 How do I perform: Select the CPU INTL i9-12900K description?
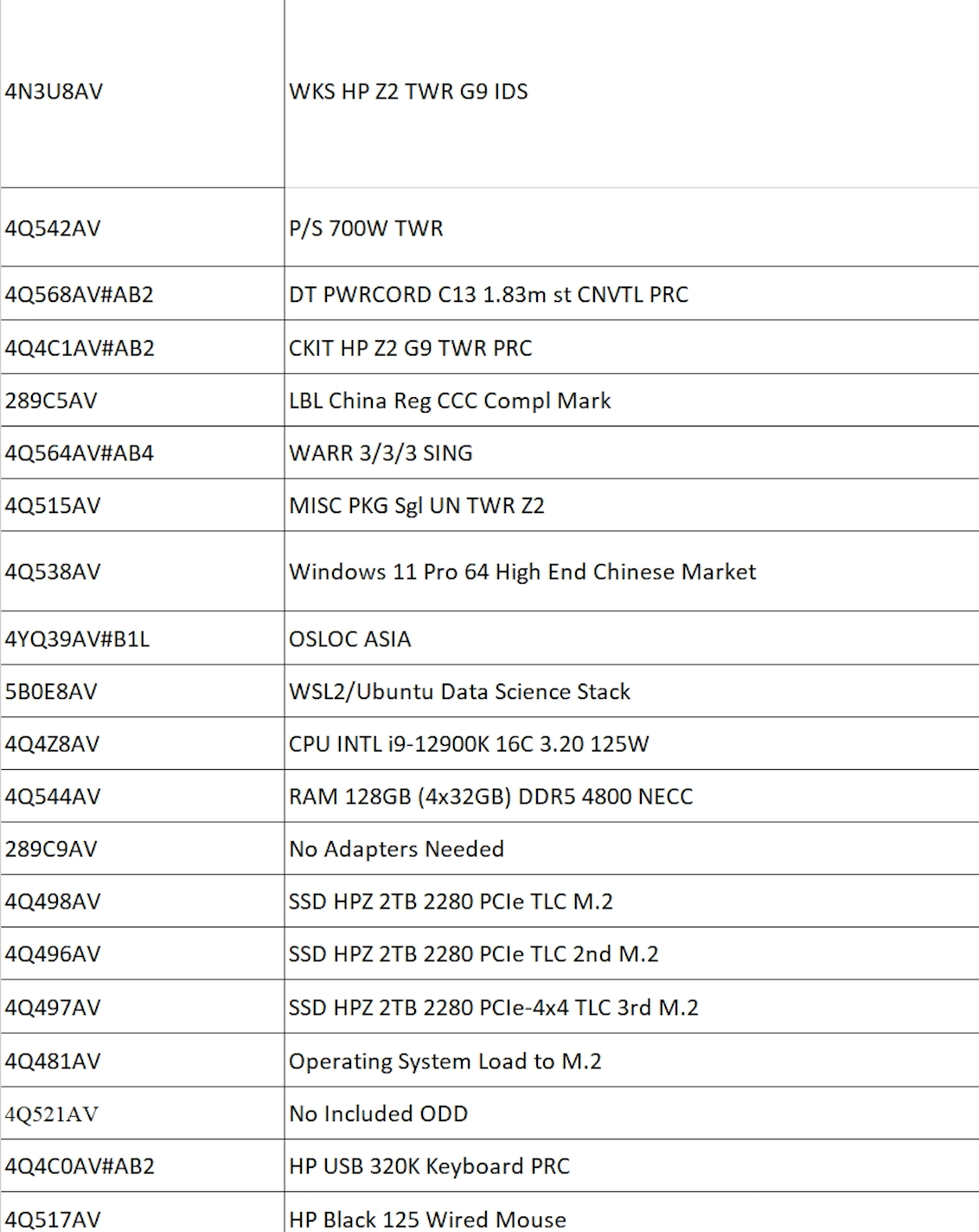(469, 744)
